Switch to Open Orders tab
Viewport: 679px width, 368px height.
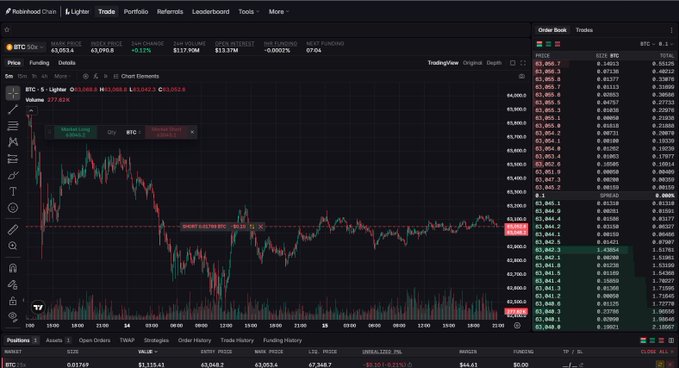click(x=94, y=340)
